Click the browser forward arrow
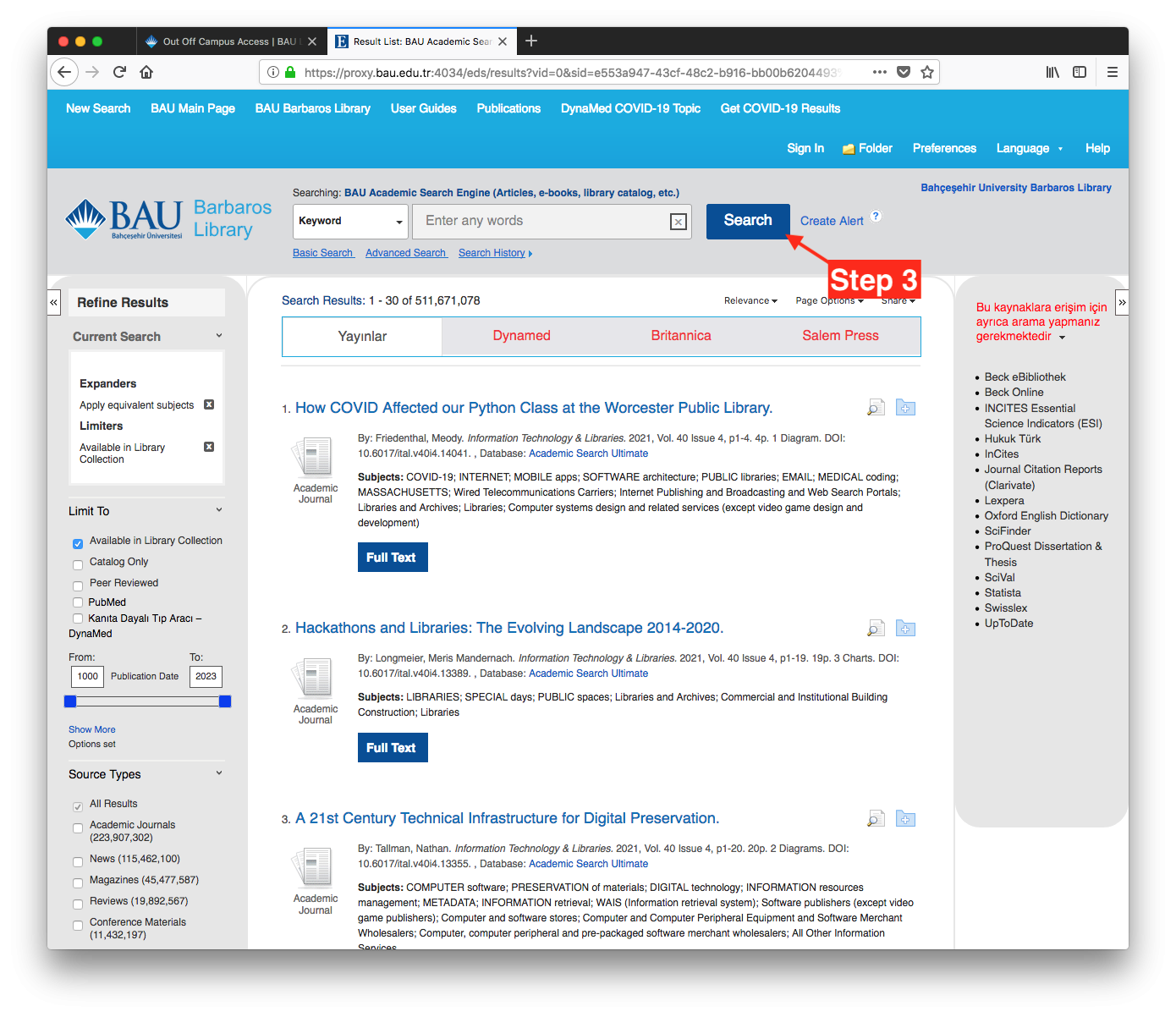Image resolution: width=1176 pixels, height=1017 pixels. (92, 72)
